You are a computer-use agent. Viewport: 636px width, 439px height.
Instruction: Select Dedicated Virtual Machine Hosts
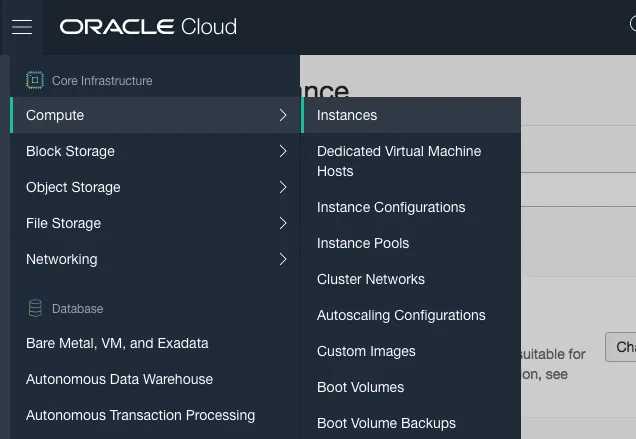point(398,161)
